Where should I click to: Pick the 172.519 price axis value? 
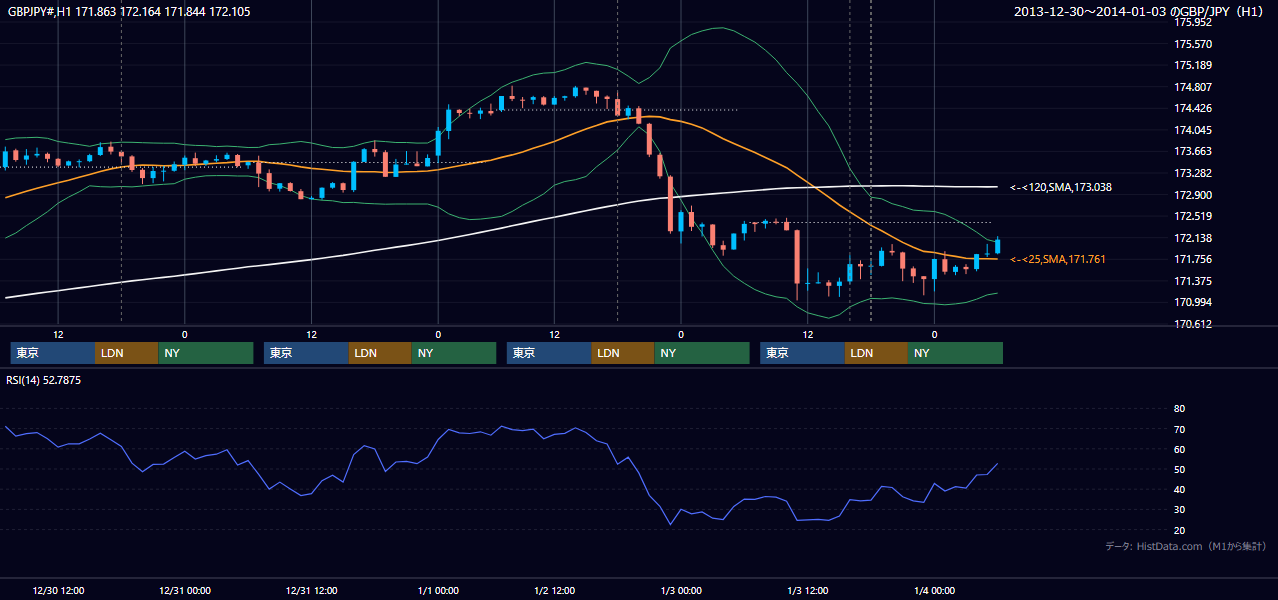click(x=1193, y=216)
